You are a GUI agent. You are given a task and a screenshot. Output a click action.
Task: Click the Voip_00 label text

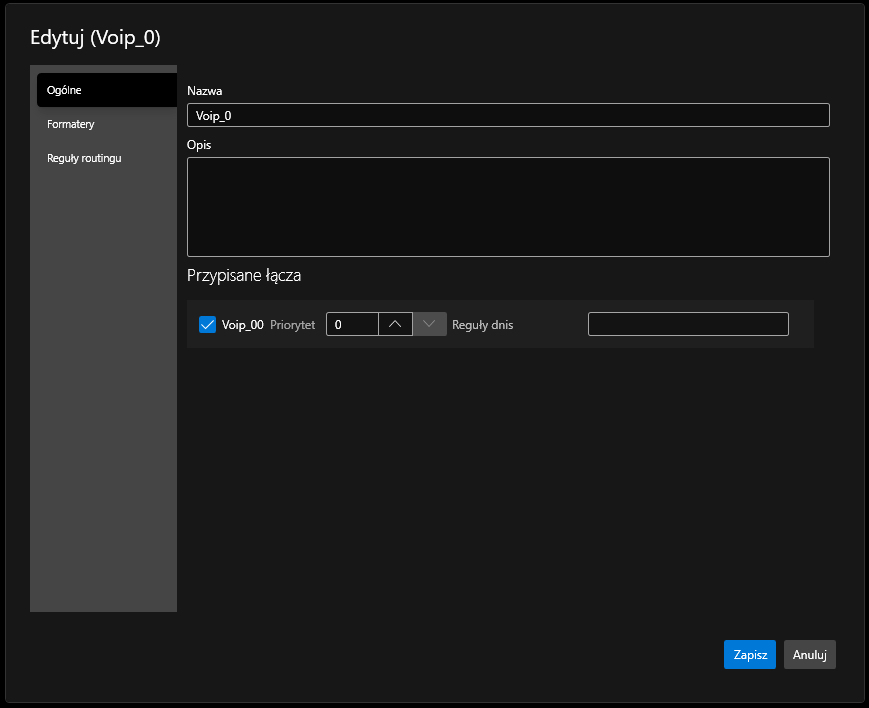tap(243, 325)
